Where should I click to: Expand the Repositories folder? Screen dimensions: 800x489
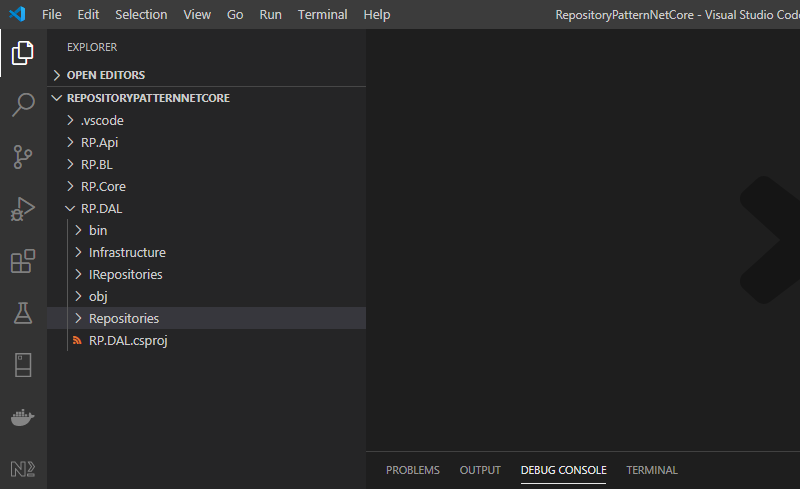123,318
